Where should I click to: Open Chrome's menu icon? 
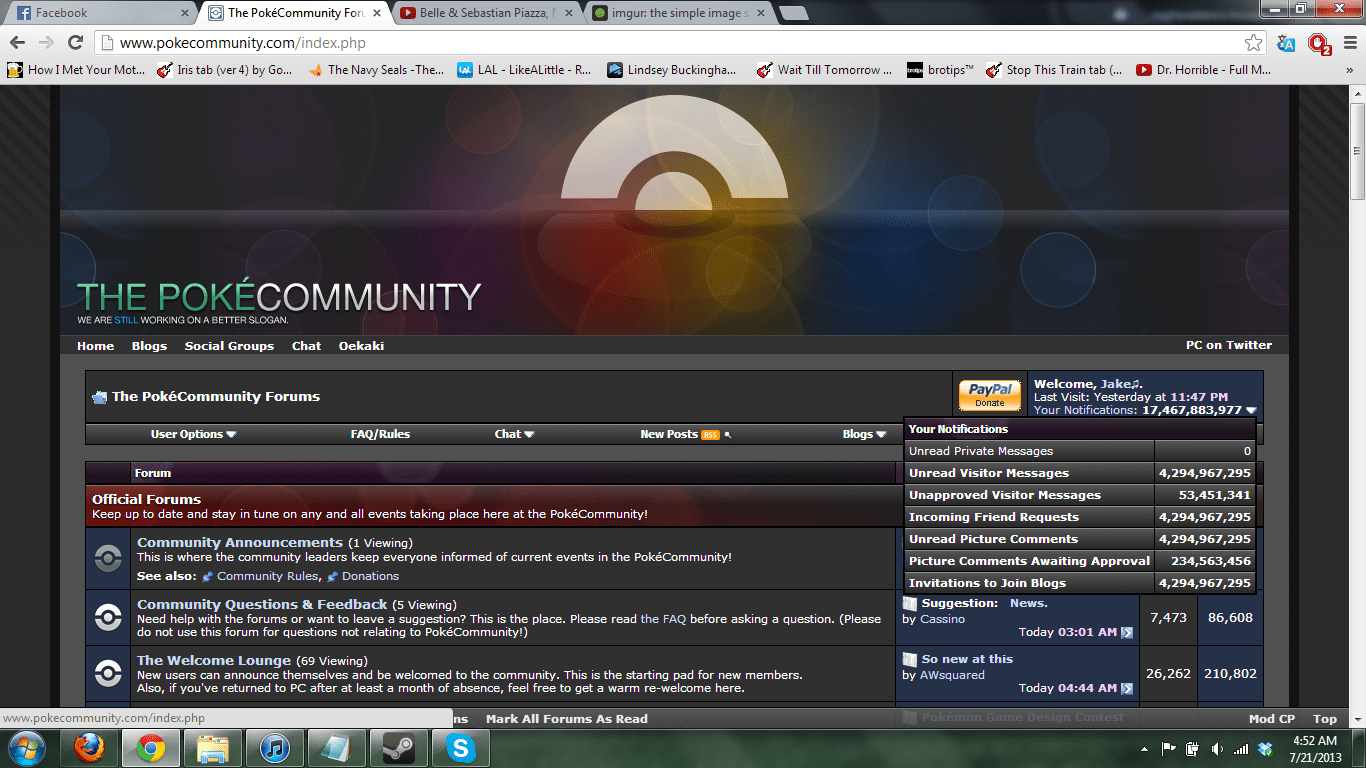[x=1349, y=43]
